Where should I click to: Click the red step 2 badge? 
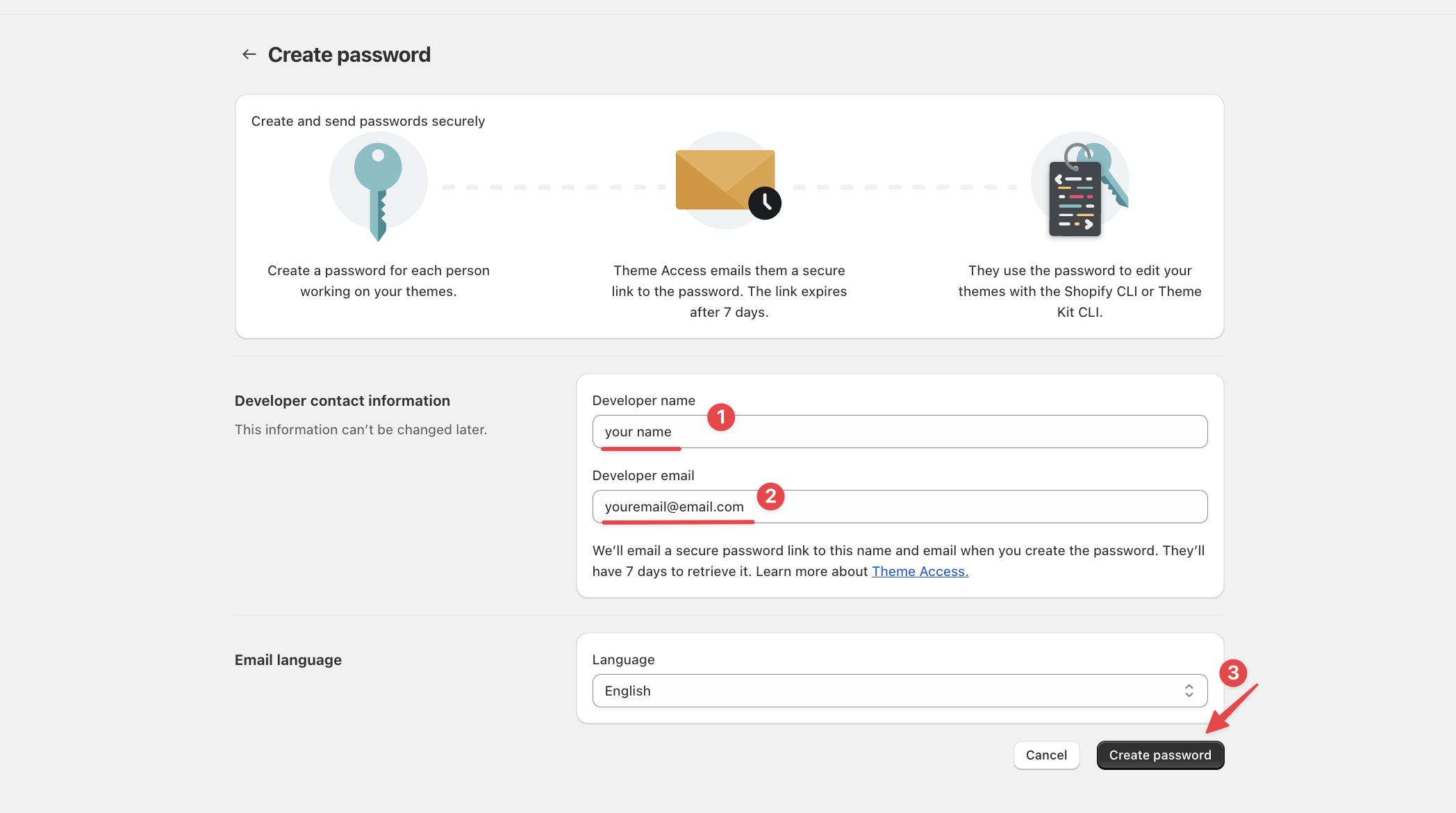(770, 496)
